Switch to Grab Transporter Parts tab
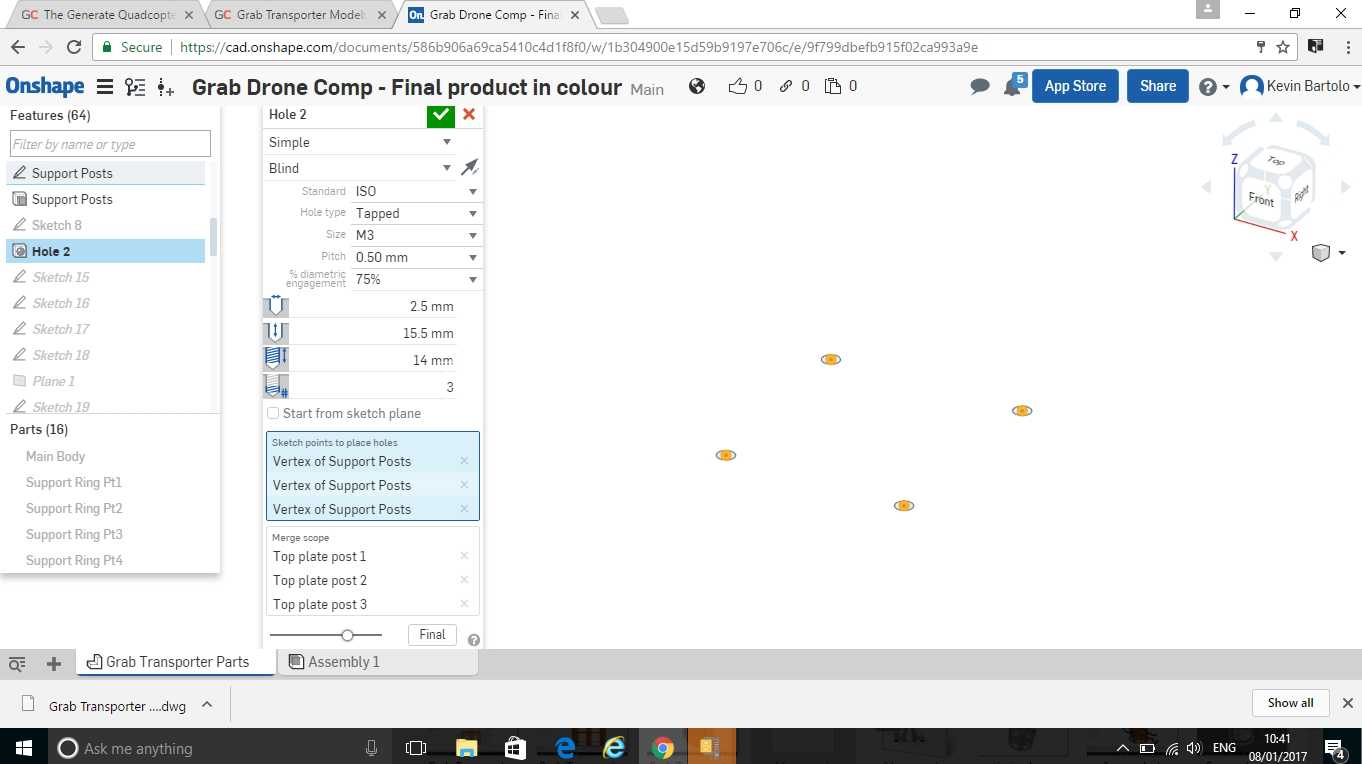This screenshot has height=764, width=1362. click(x=177, y=662)
